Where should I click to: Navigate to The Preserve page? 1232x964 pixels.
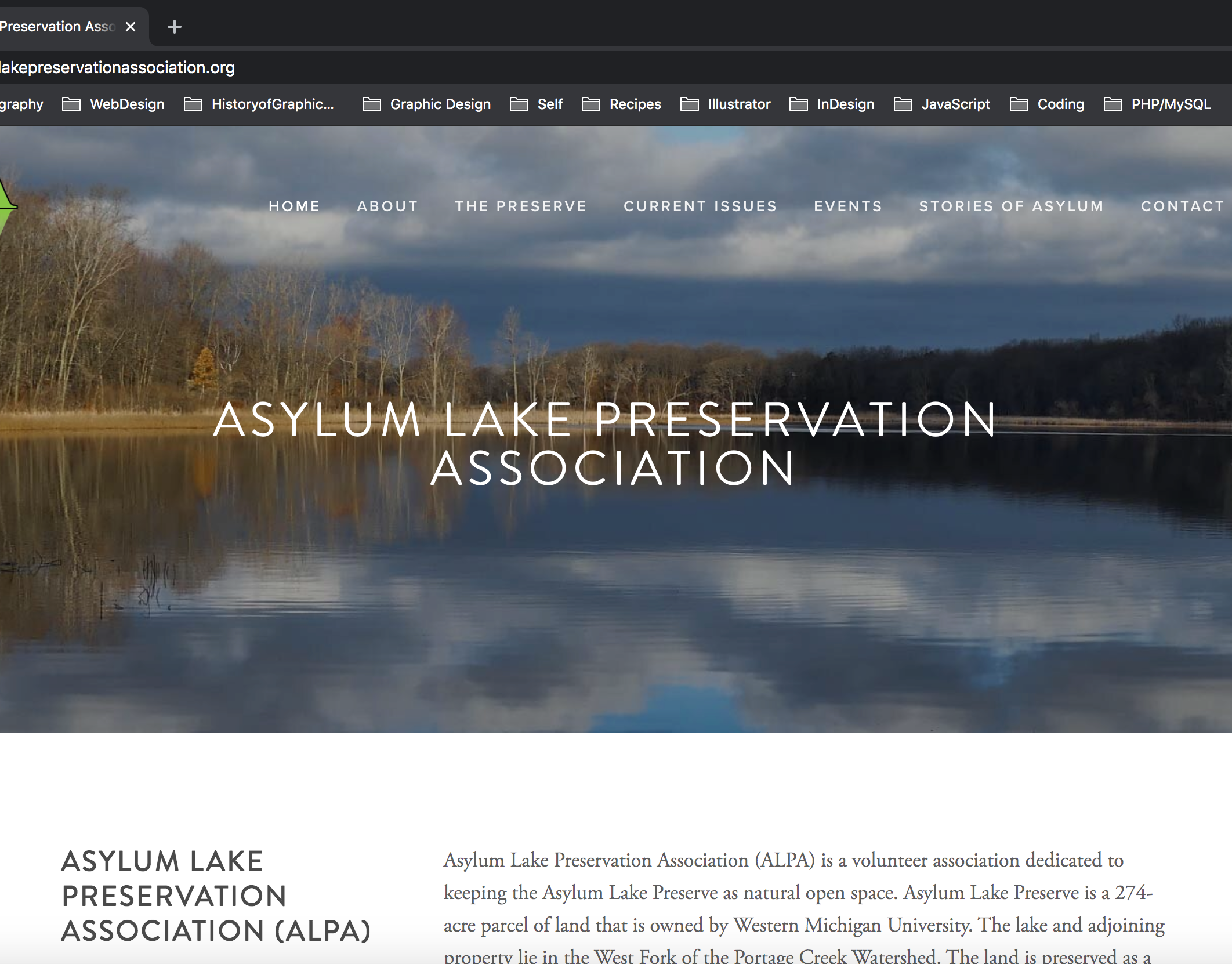(x=521, y=206)
